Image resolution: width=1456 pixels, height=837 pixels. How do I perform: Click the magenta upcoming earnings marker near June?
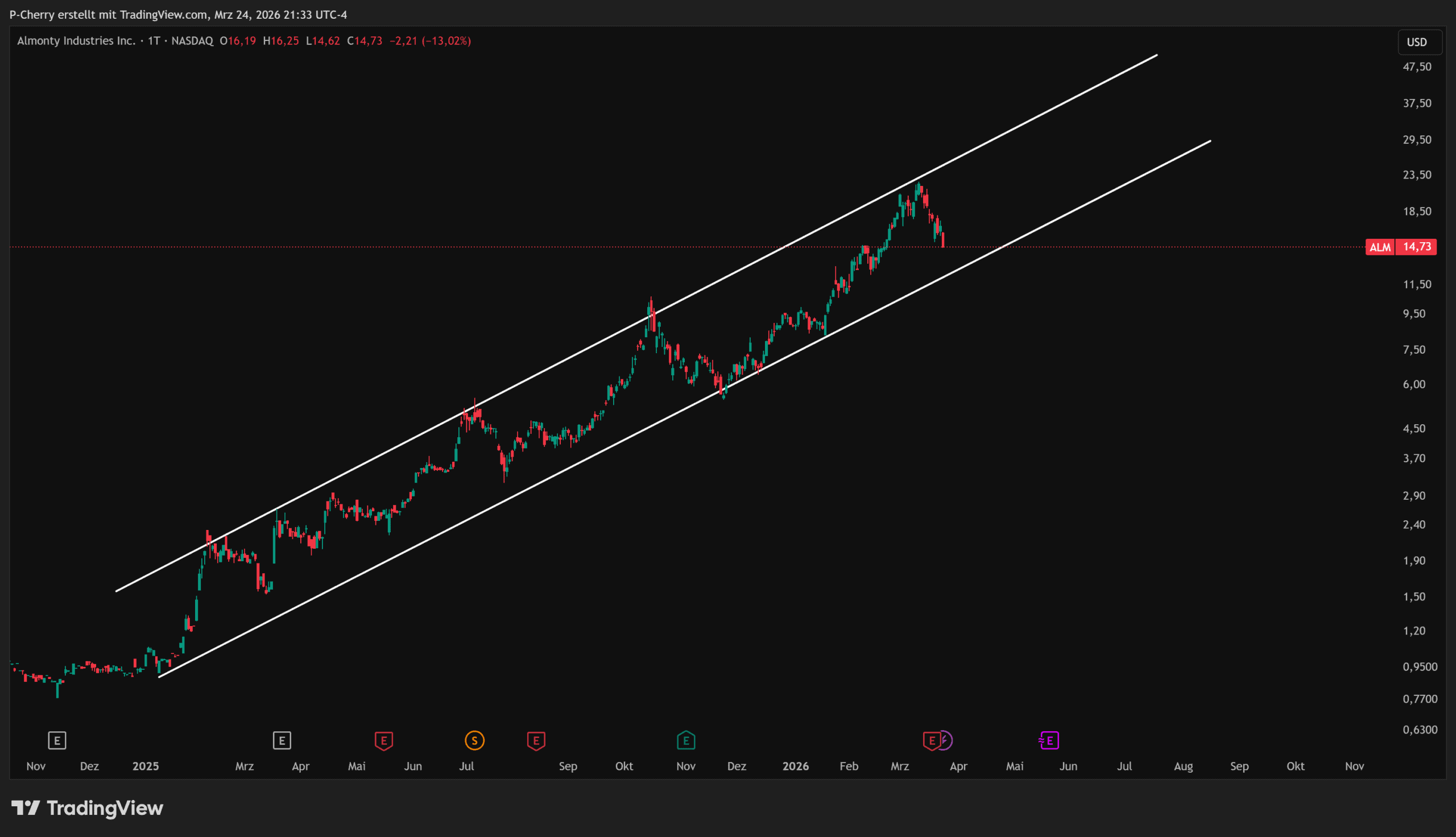[x=1049, y=740]
